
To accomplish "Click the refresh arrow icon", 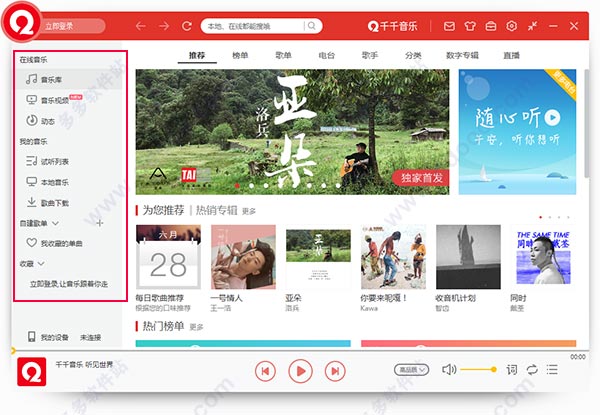I will pos(187,25).
